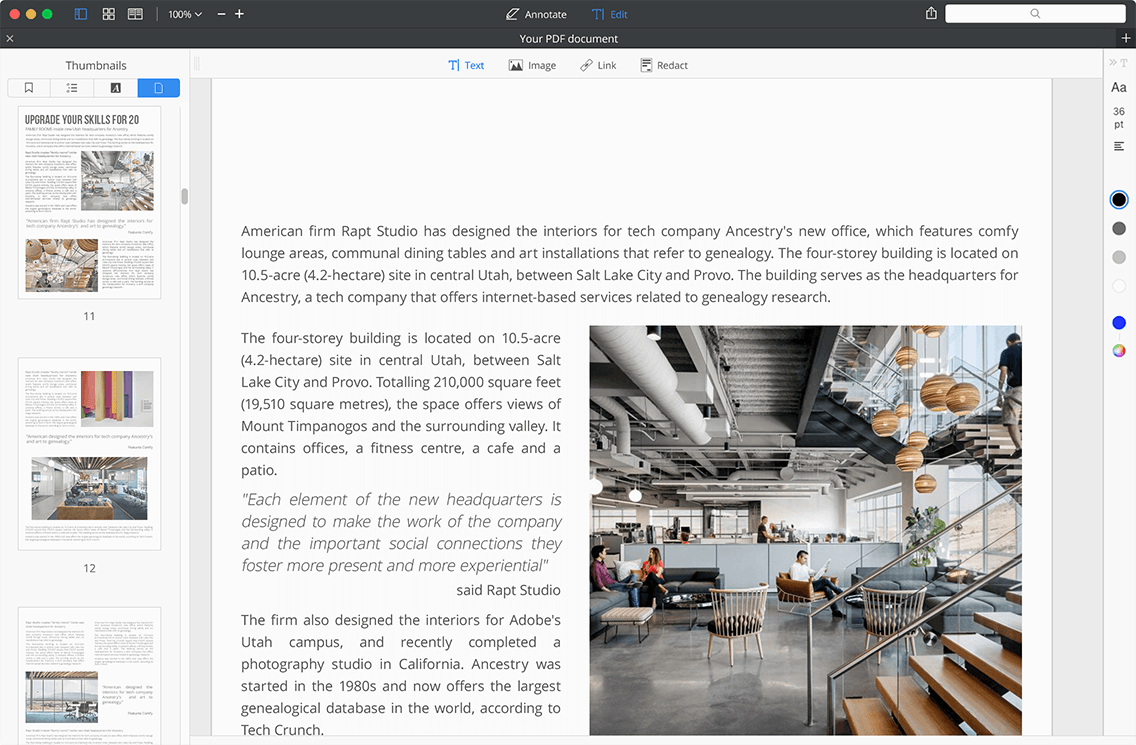Add a new tab with plus icon
Image resolution: width=1136 pixels, height=745 pixels.
[x=1126, y=38]
